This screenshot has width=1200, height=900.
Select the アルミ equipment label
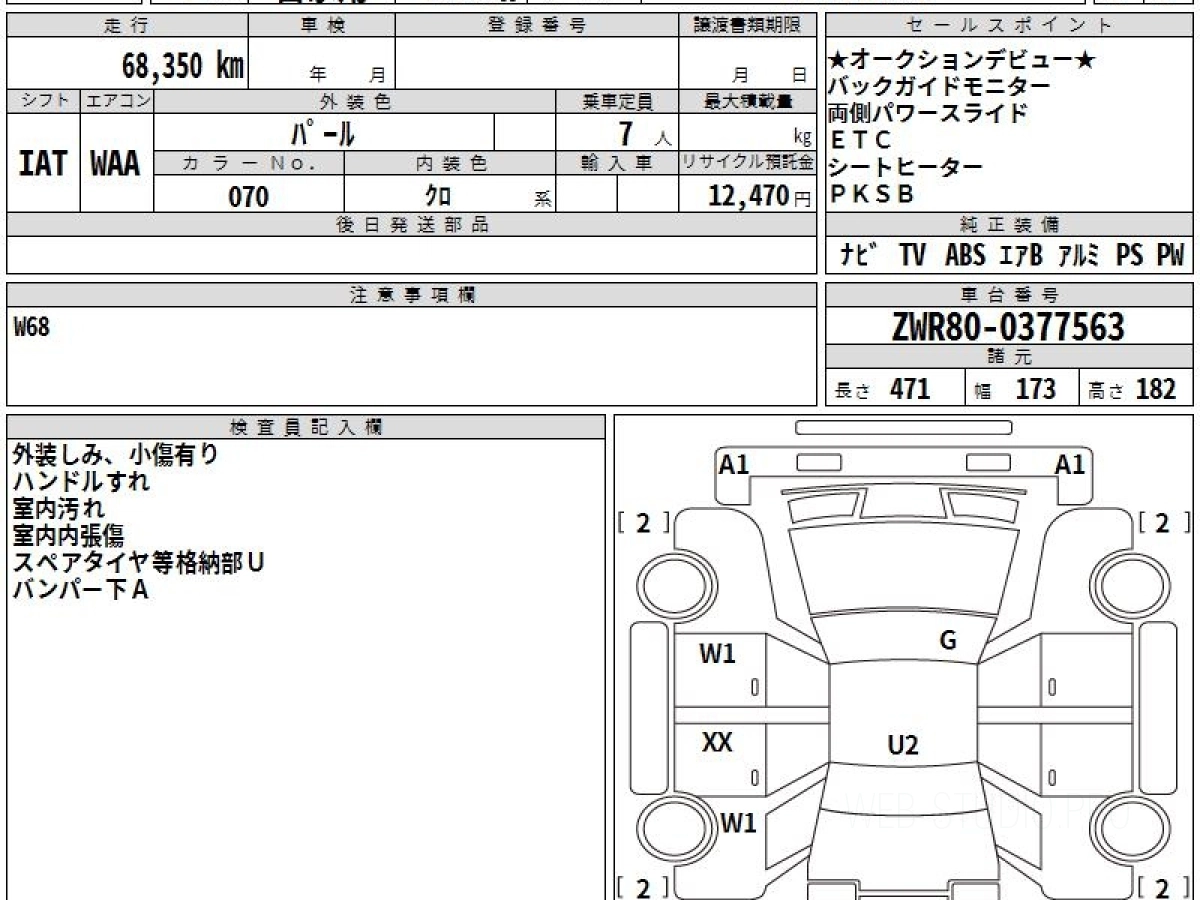pyautogui.click(x=1080, y=256)
